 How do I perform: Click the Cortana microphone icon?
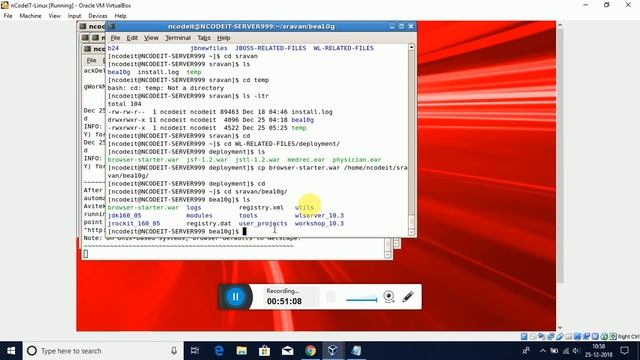(x=174, y=351)
